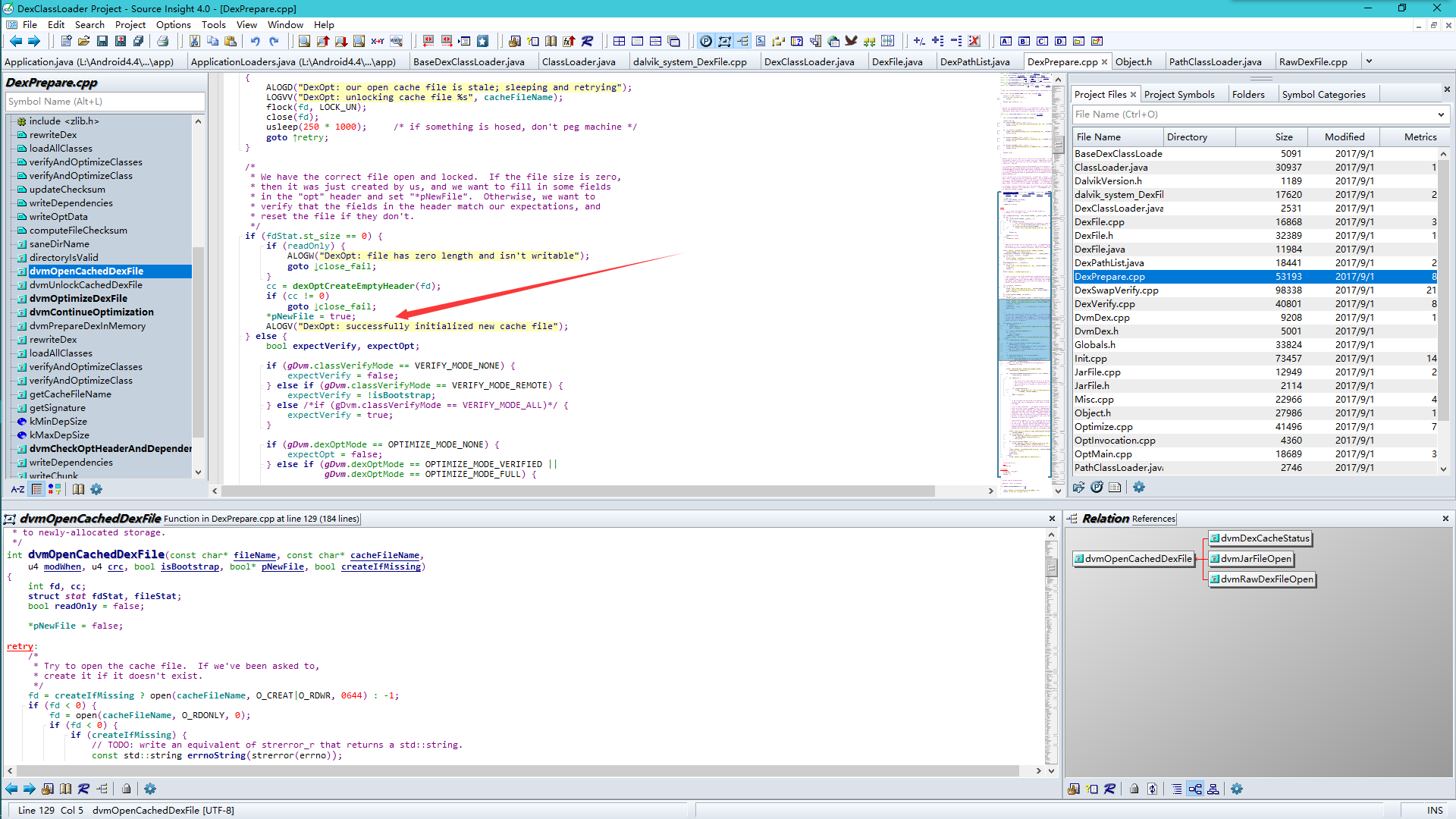Screen dimensions: 1456x819
Task: Click the red X icon in the toolbar
Action: [x=974, y=41]
